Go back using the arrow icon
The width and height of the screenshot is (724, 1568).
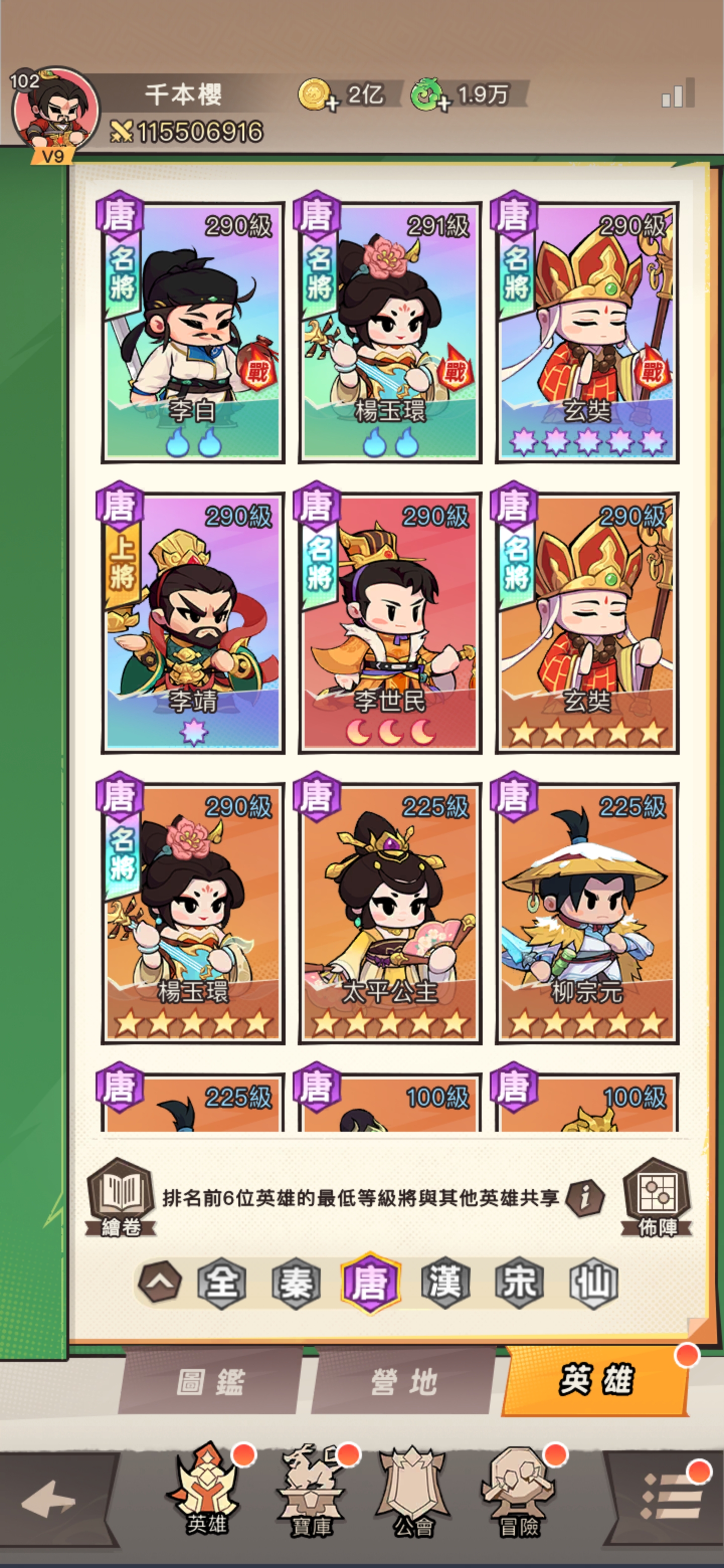point(49,1499)
